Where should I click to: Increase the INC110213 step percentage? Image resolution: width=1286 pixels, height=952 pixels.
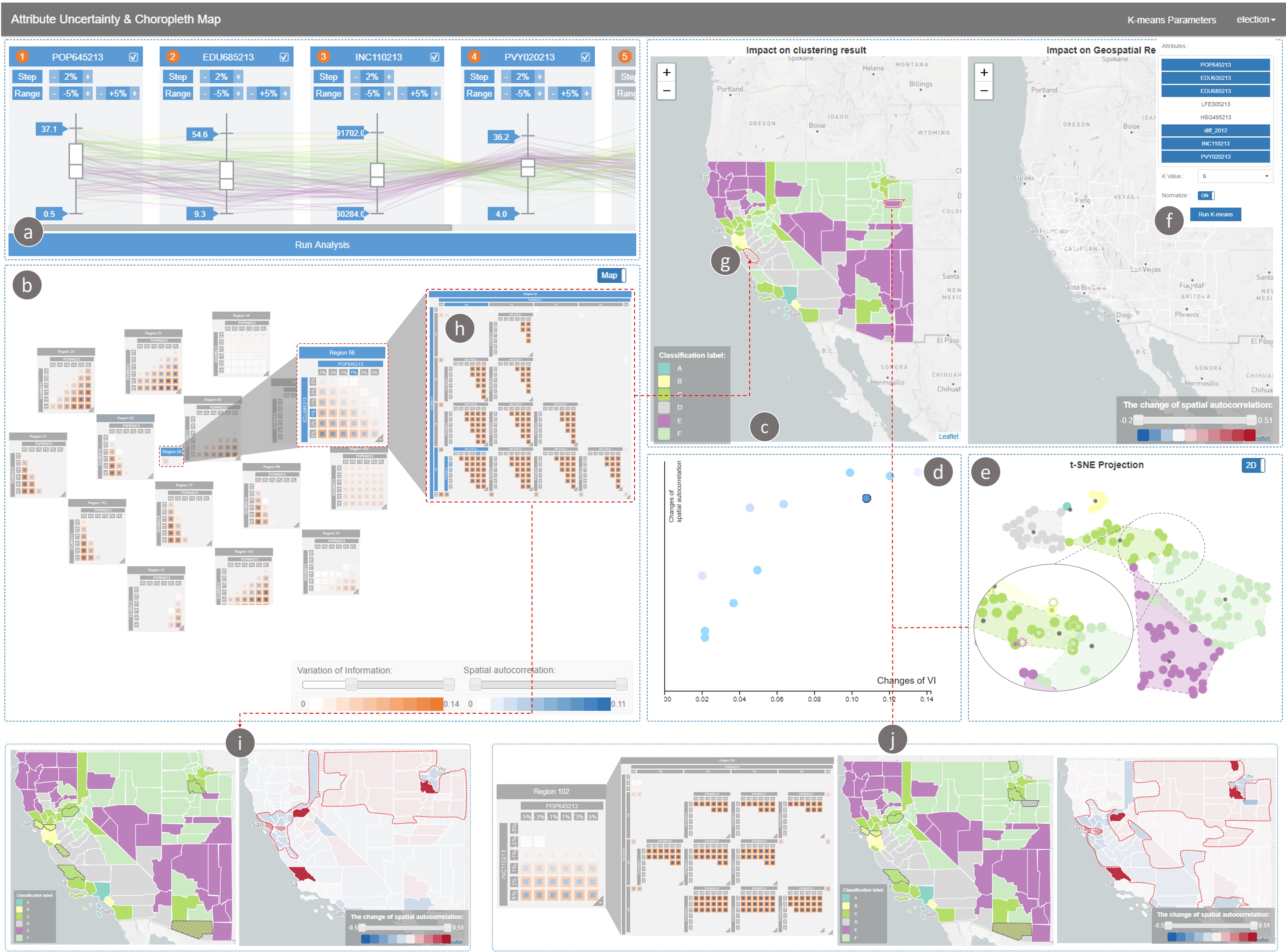(389, 77)
